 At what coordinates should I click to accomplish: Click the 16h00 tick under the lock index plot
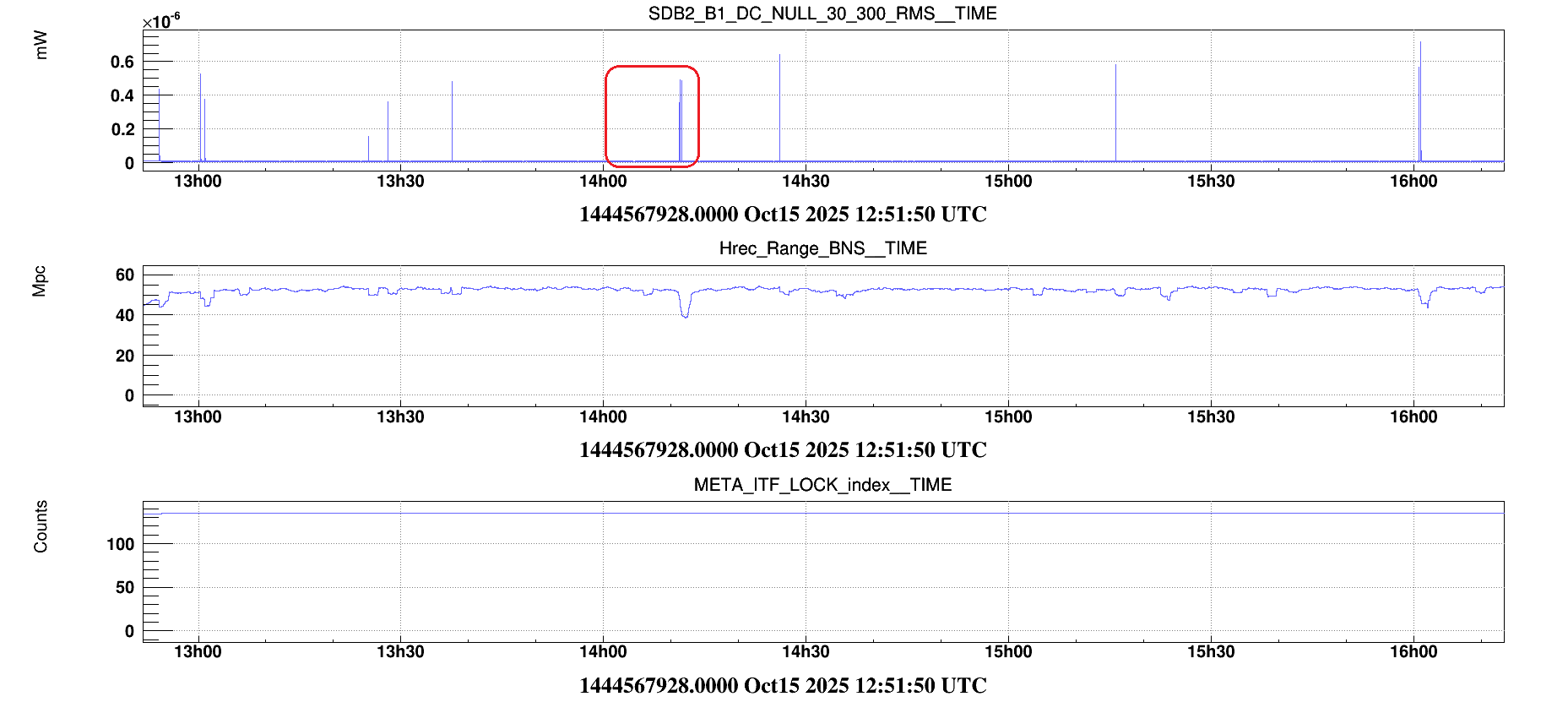[x=1413, y=652]
